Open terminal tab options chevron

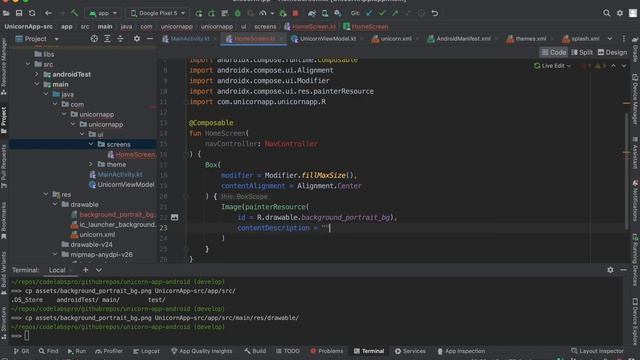(x=99, y=270)
